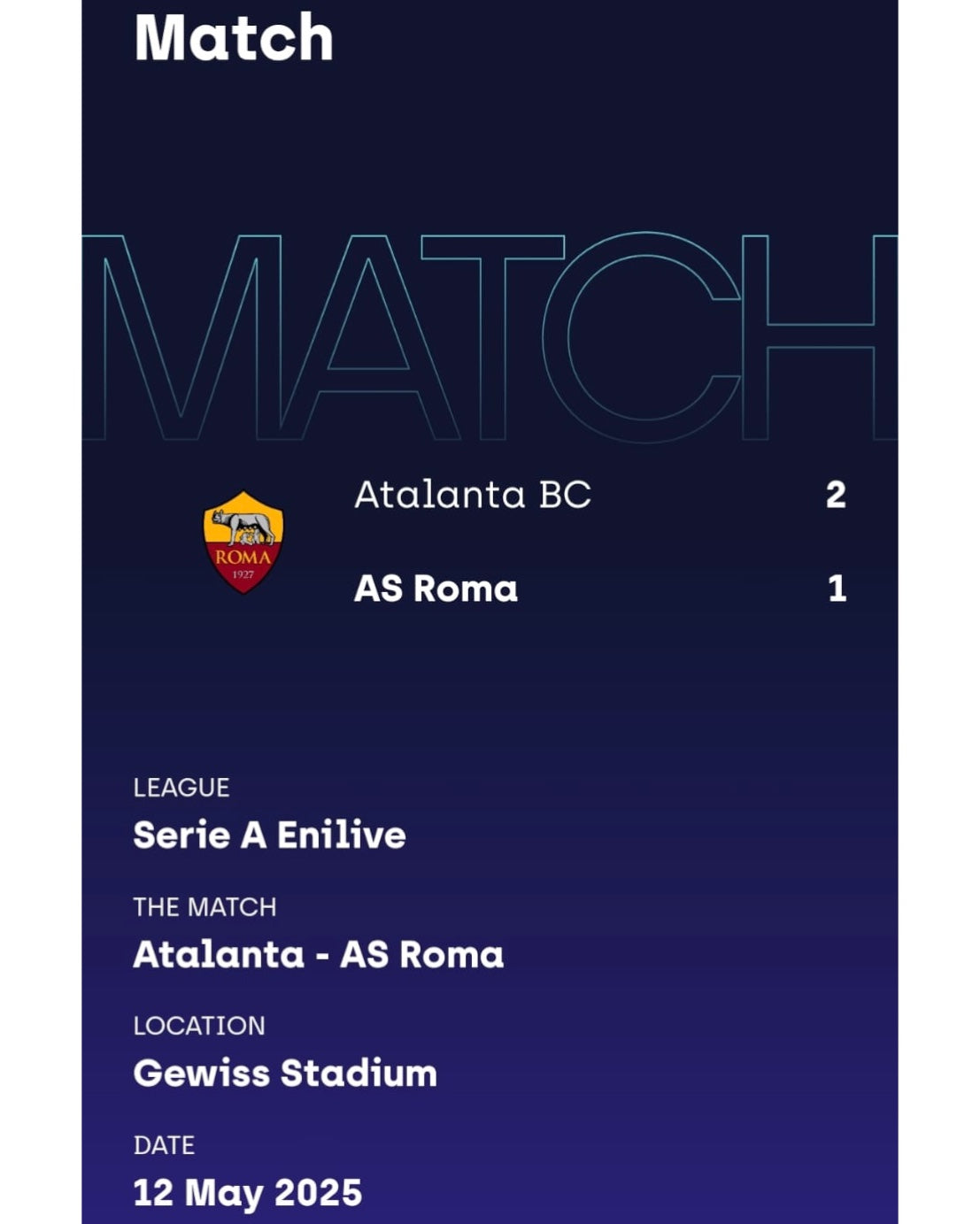Click AS Roma's score of 1
This screenshot has height=1224, width=980.
click(x=837, y=589)
